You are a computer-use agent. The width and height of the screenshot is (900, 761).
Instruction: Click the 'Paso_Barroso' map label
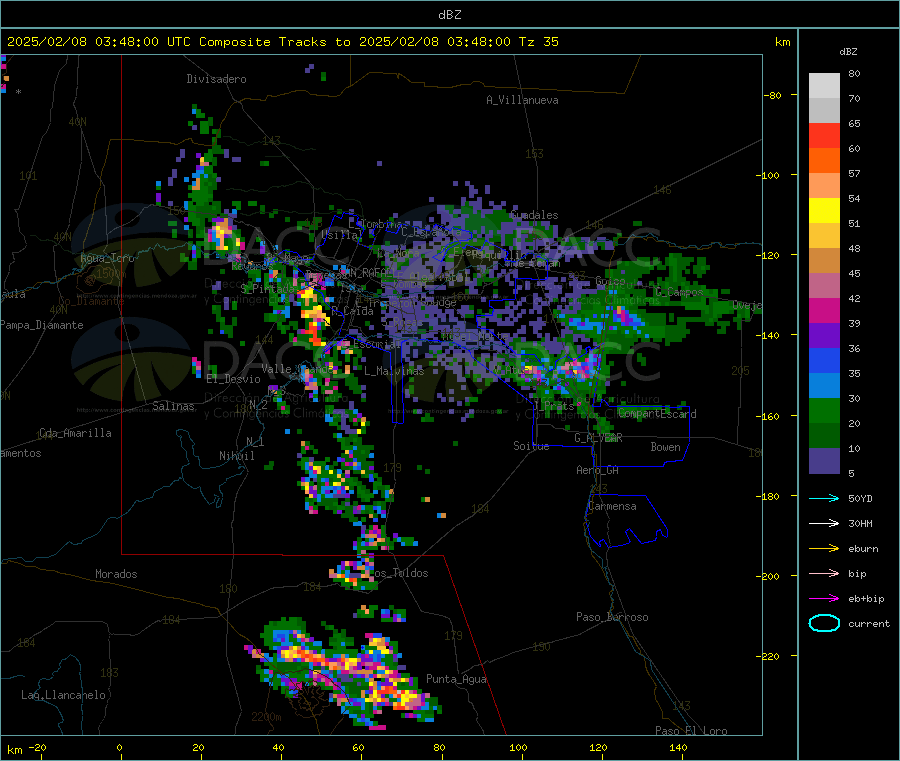click(x=612, y=617)
